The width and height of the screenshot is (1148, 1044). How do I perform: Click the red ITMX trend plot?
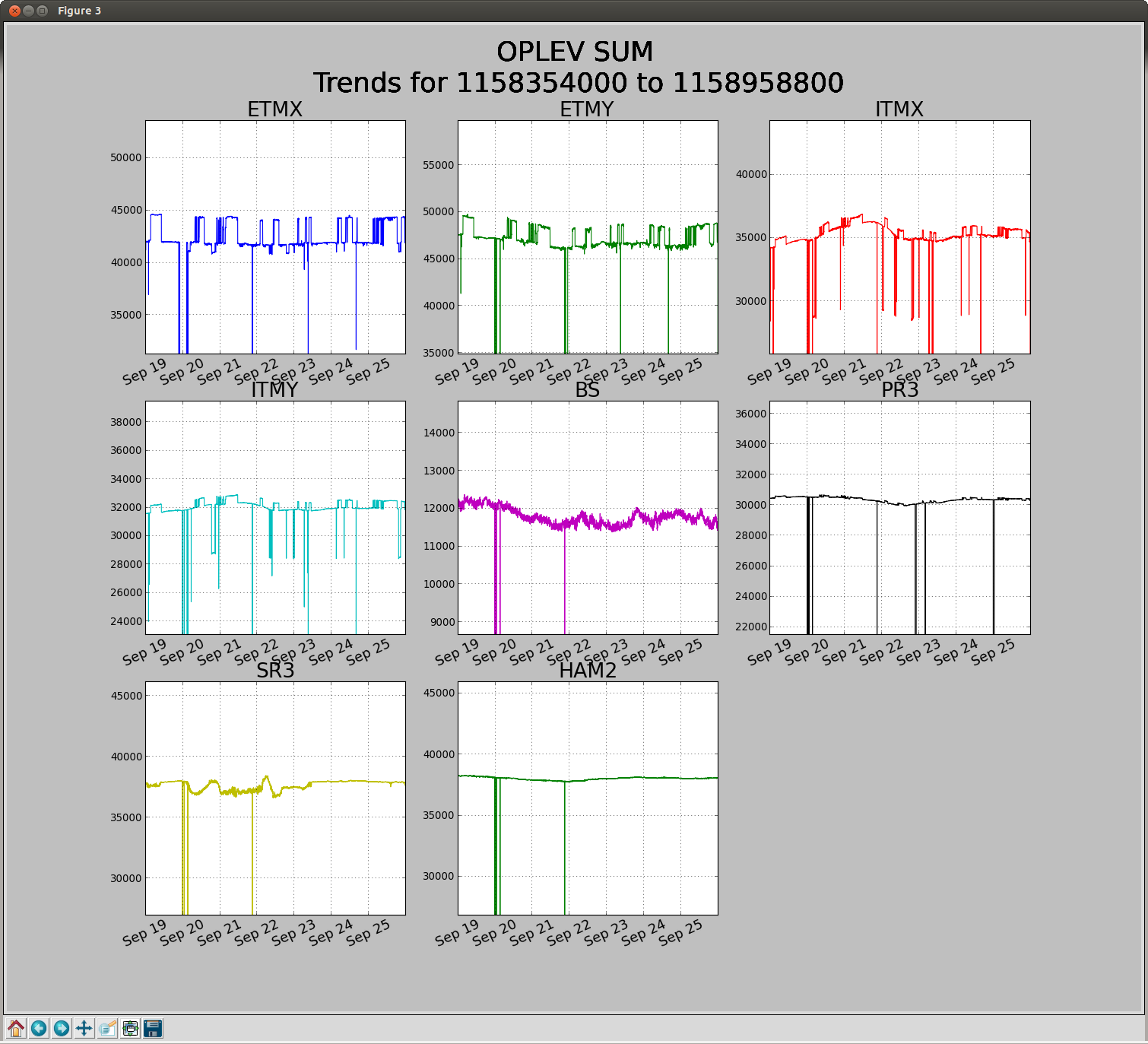coord(900,237)
